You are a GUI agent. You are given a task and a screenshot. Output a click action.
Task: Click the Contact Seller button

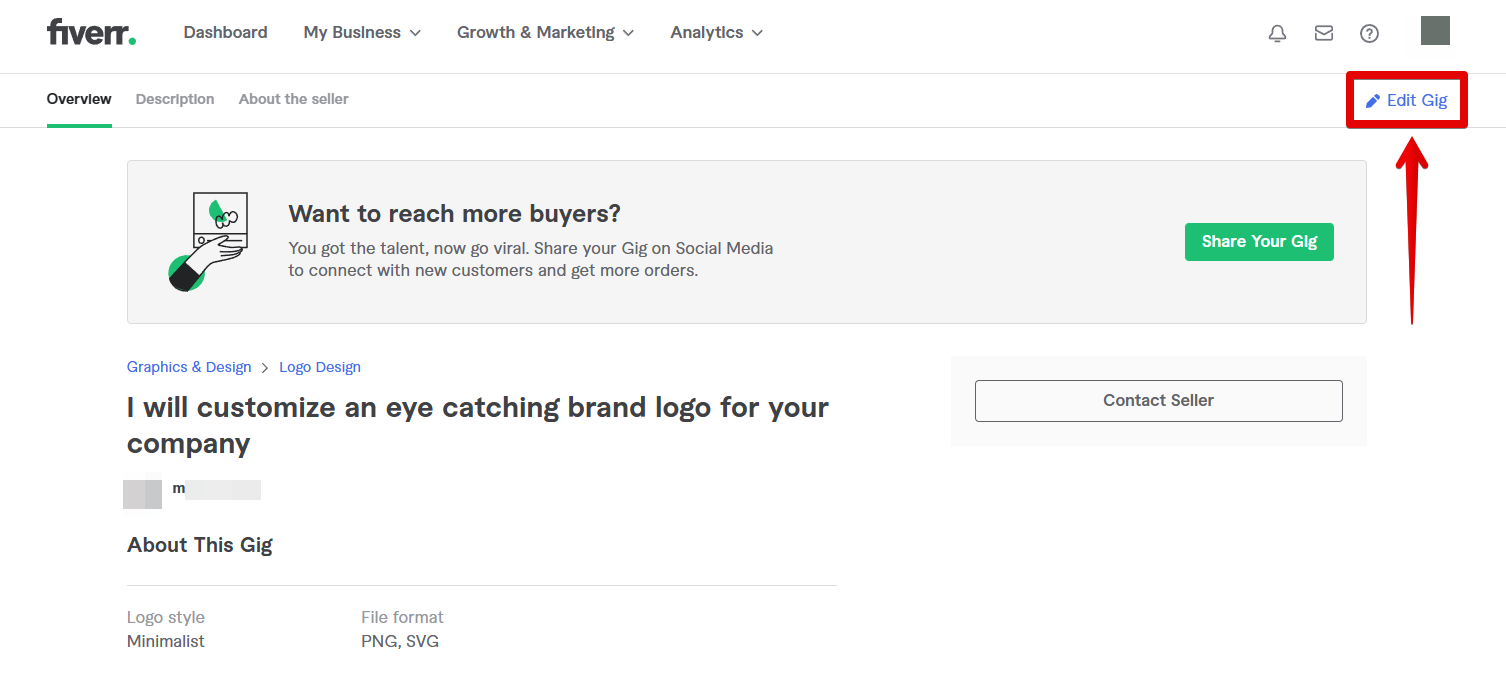[1158, 400]
